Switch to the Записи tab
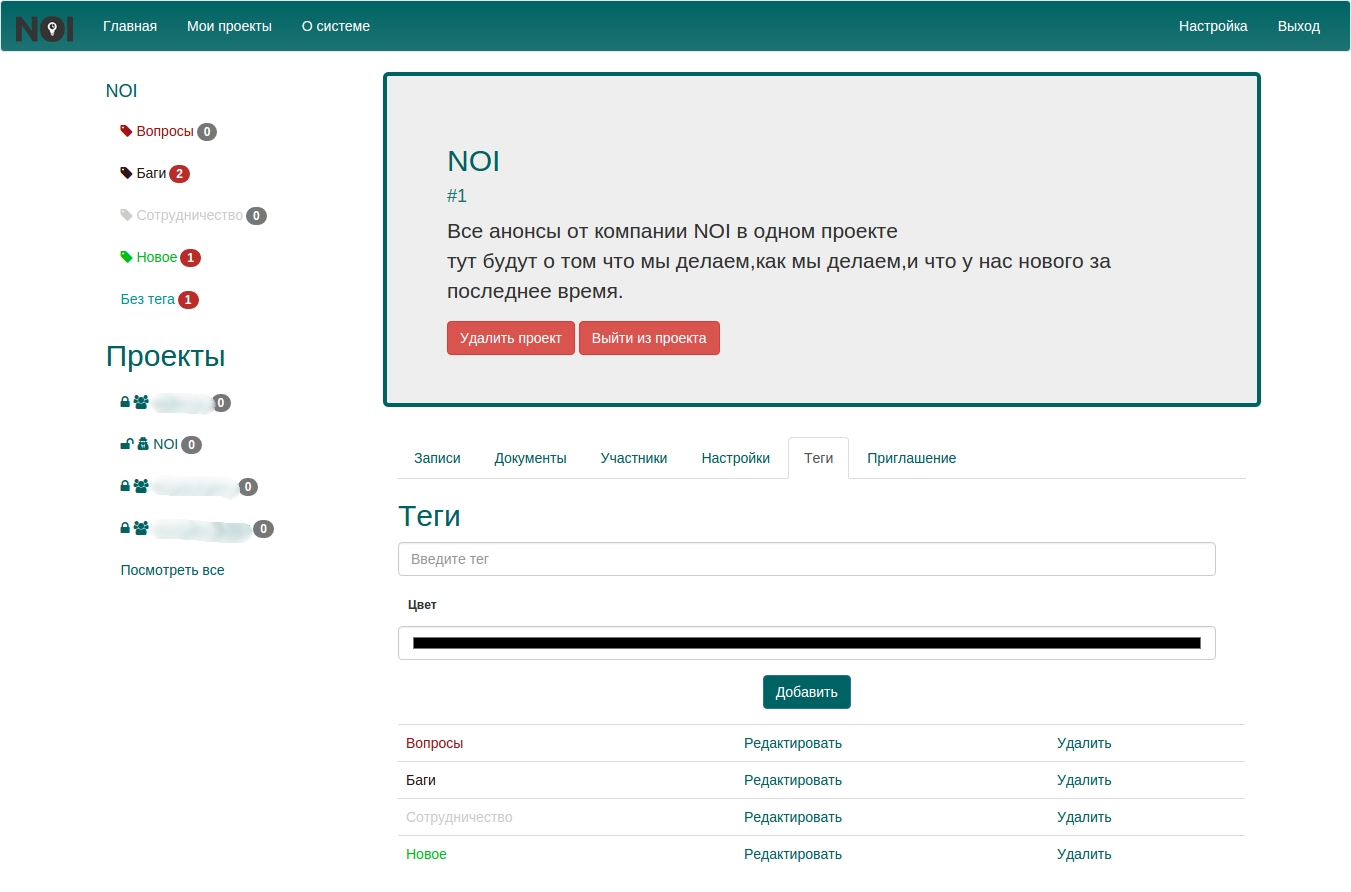The height and width of the screenshot is (892, 1351). [x=437, y=458]
